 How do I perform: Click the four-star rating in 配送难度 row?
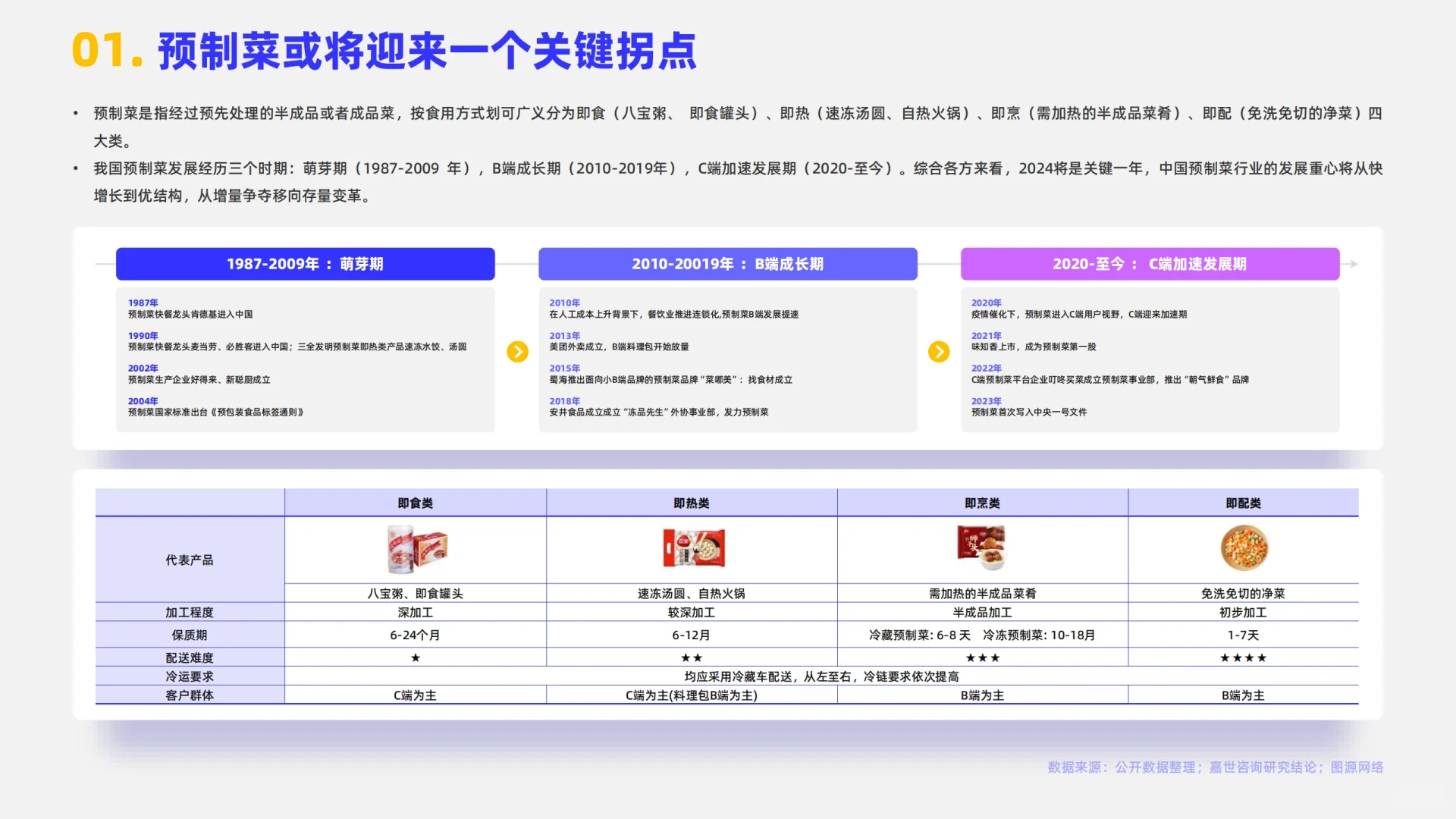coord(1243,658)
